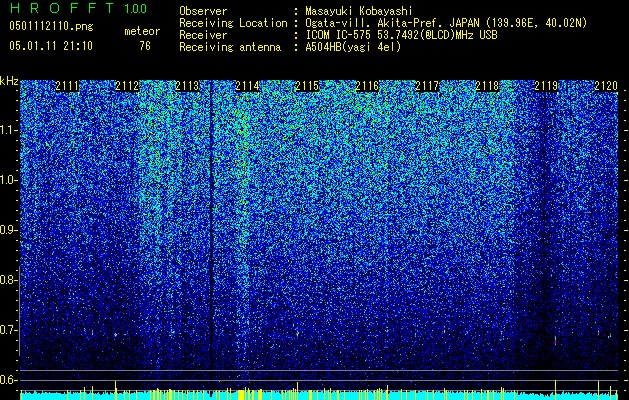
Task: Click observer name Masayuki Kobayashi
Action: [359, 11]
